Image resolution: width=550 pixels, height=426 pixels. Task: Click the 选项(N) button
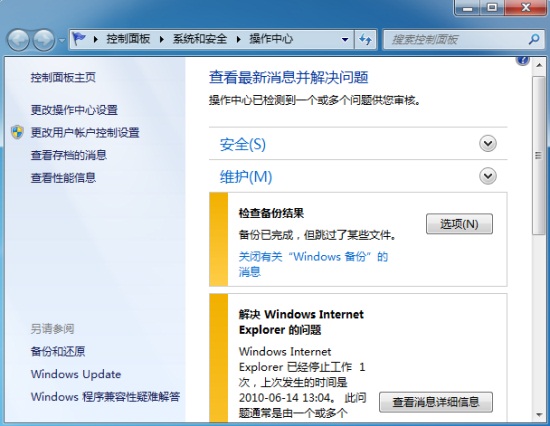point(459,224)
